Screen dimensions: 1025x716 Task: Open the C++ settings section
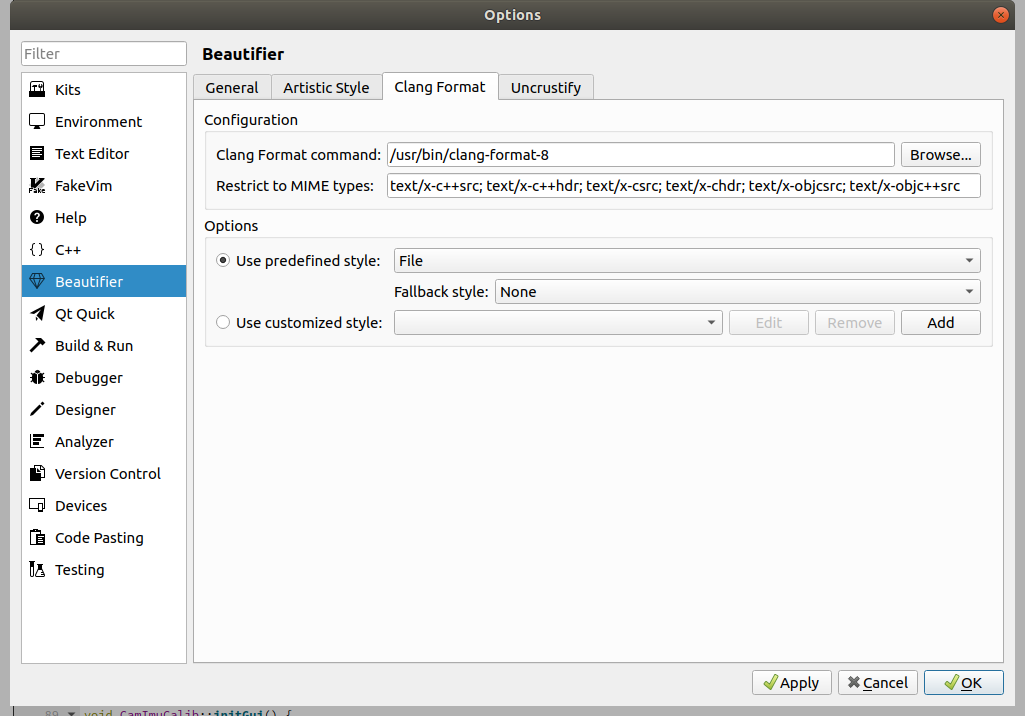(40, 249)
